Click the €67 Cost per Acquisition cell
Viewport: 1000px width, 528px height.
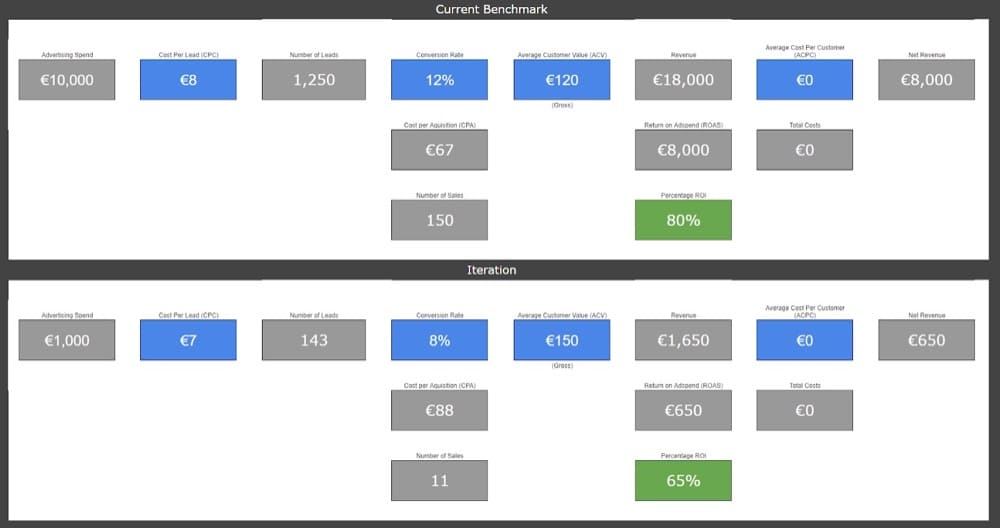tap(439, 150)
